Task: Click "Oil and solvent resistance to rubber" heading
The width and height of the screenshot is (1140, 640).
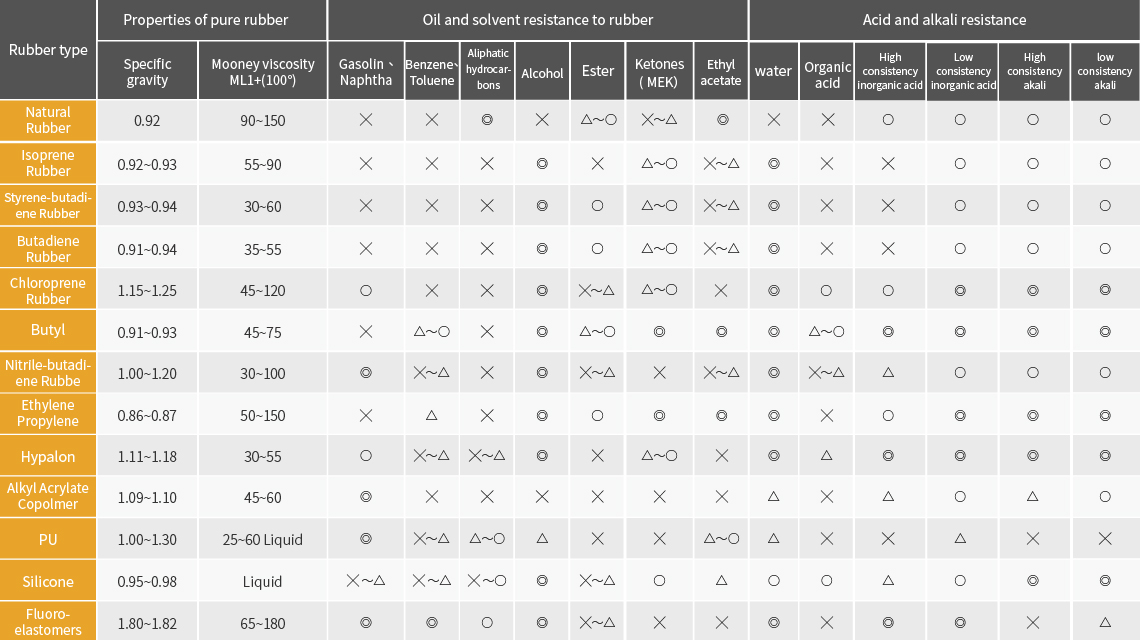Action: (538, 20)
